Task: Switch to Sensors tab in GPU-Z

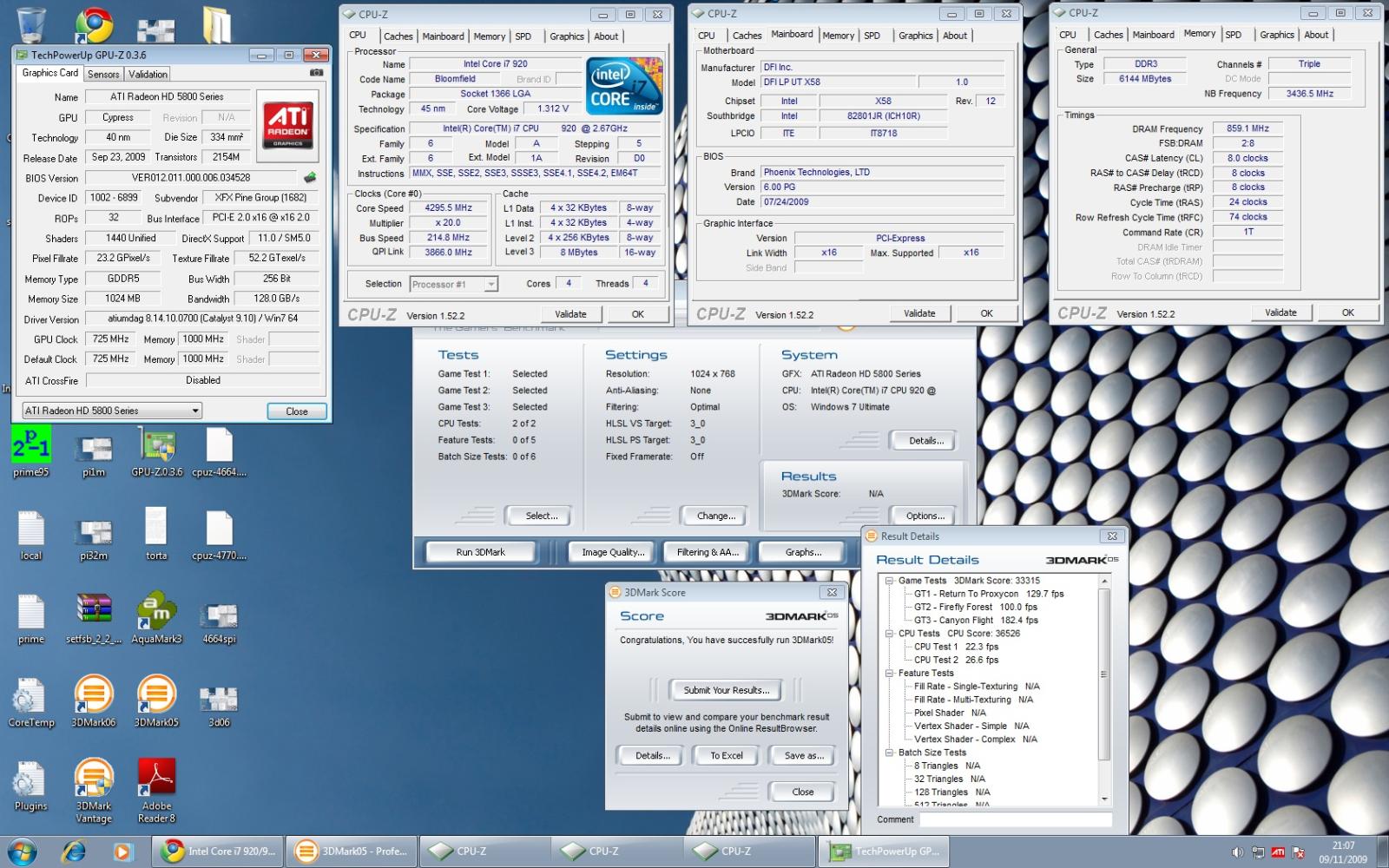Action: pyautogui.click(x=103, y=75)
